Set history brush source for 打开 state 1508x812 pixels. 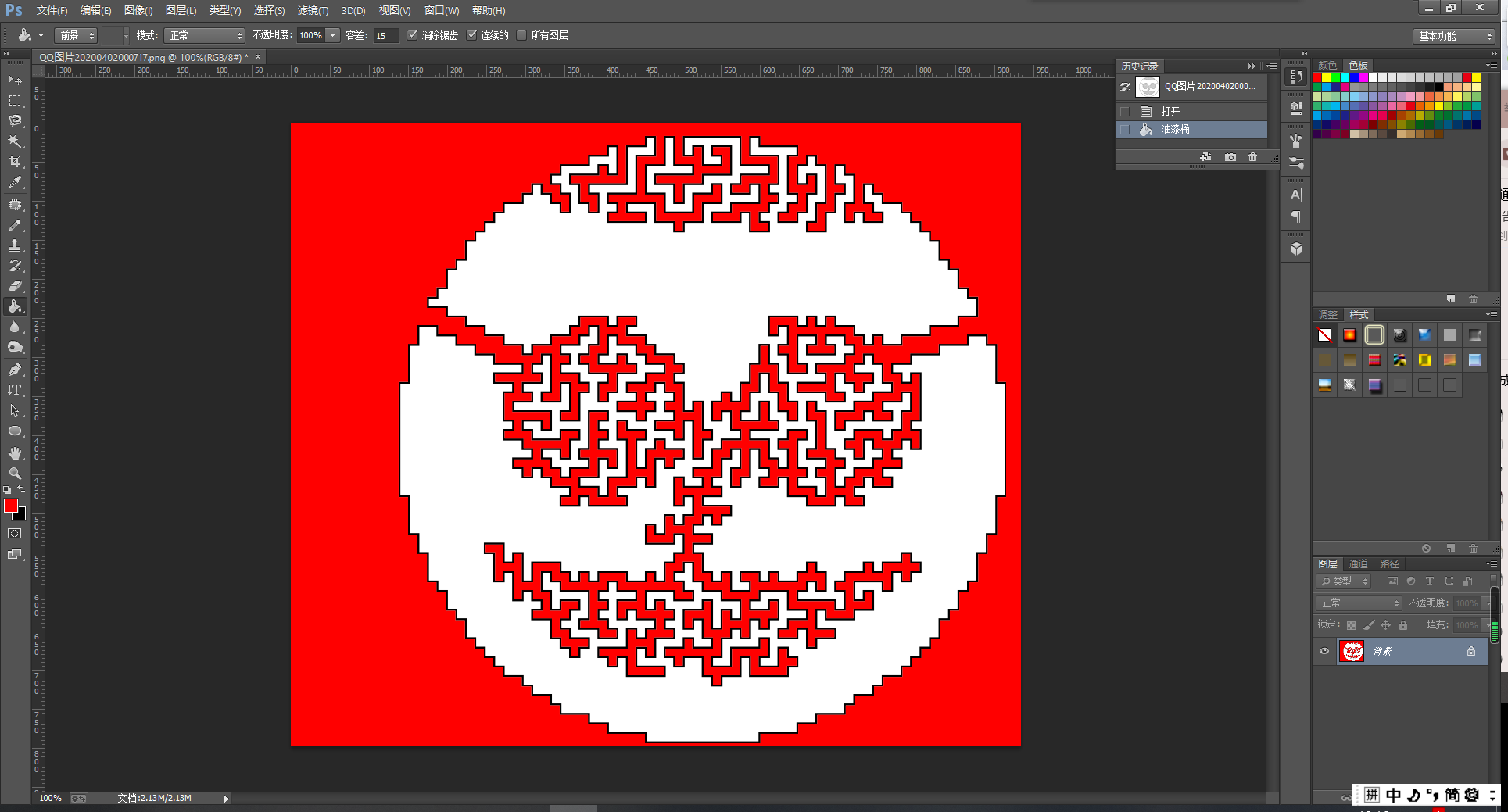pyautogui.click(x=1125, y=111)
